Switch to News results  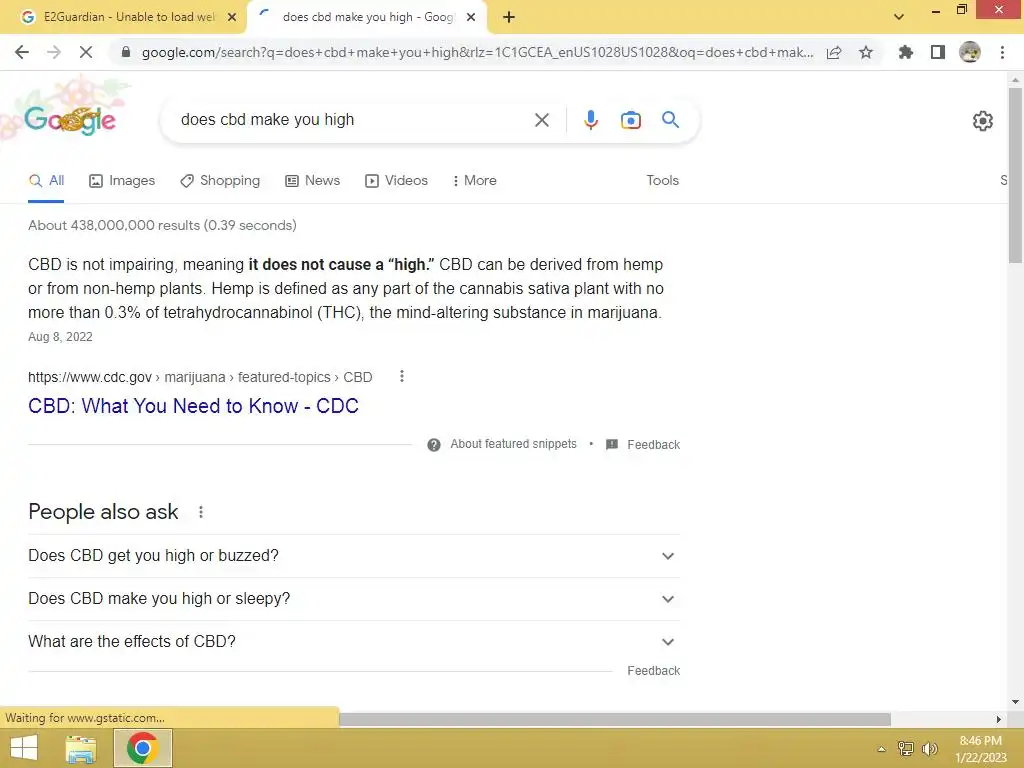click(312, 181)
